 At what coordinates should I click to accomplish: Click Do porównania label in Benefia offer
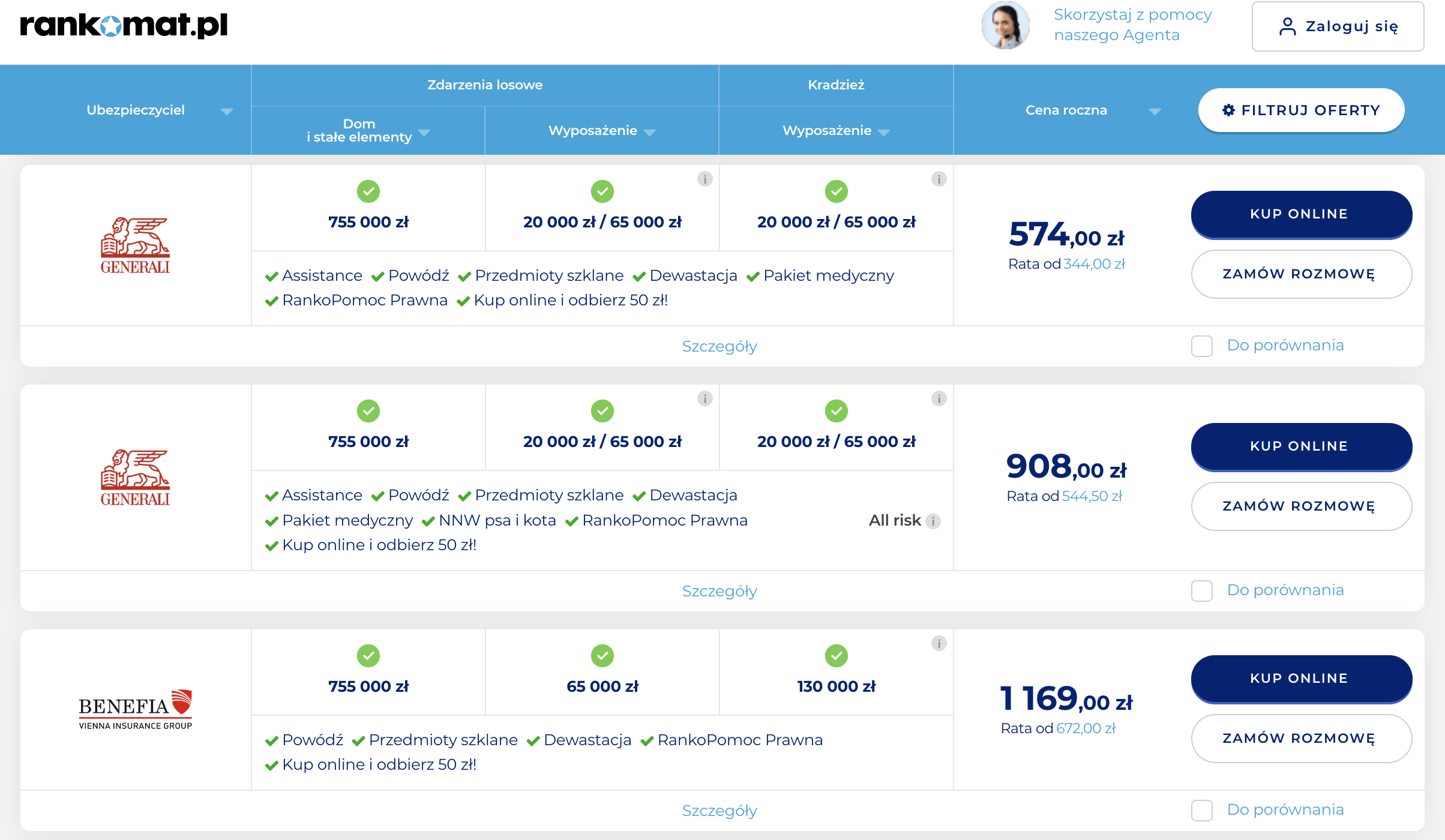click(1285, 809)
